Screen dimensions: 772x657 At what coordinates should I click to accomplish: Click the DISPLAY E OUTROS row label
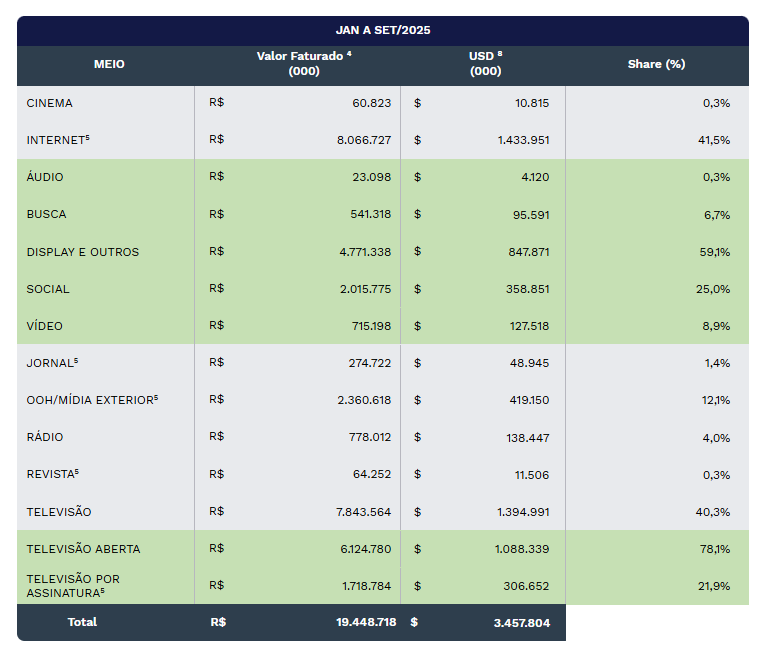tap(83, 252)
